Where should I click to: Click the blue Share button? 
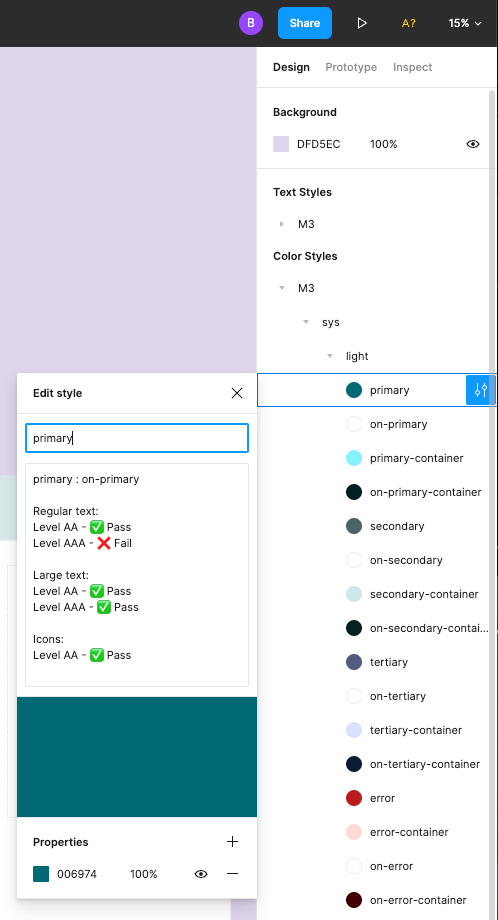tap(304, 23)
